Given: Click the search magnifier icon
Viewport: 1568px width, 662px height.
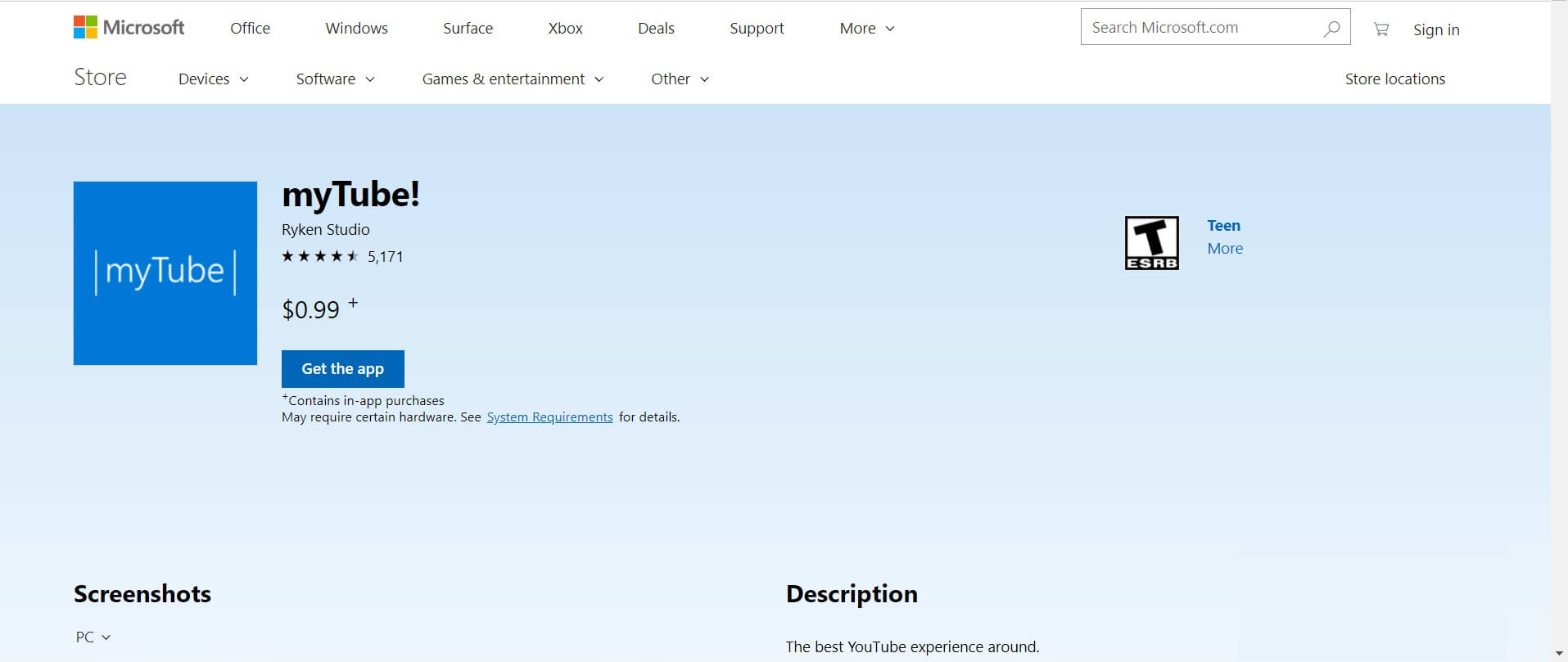Looking at the screenshot, I should pyautogui.click(x=1331, y=29).
